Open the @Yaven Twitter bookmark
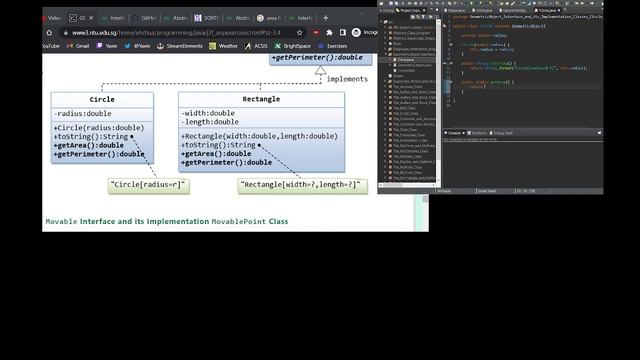This screenshot has width=640, height=360. coord(138,46)
